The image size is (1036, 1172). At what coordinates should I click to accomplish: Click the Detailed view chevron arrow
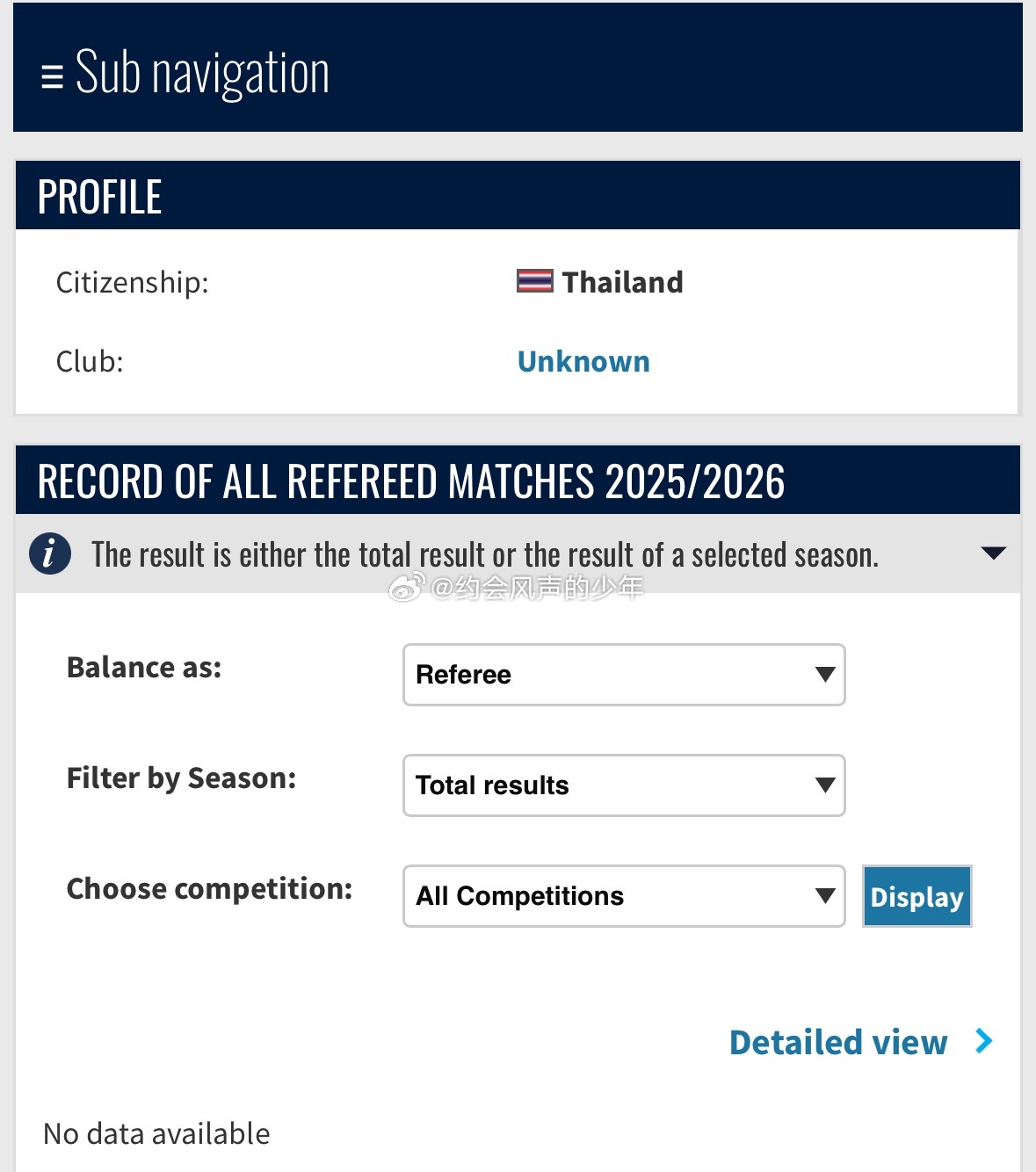click(984, 1042)
